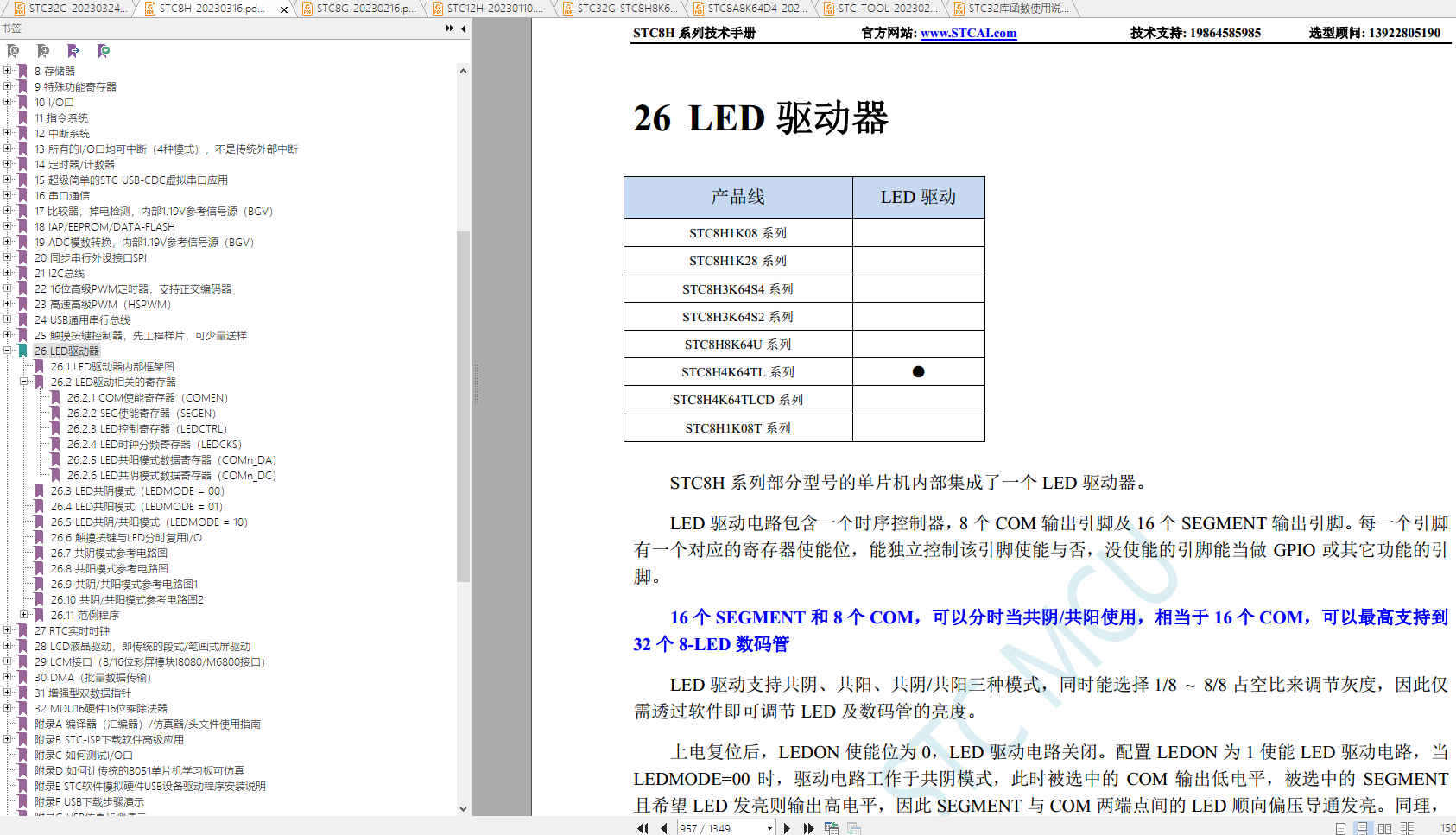Click PDF icon on STC-TOOL tab
Image resolution: width=1456 pixels, height=835 pixels.
pos(829,9)
